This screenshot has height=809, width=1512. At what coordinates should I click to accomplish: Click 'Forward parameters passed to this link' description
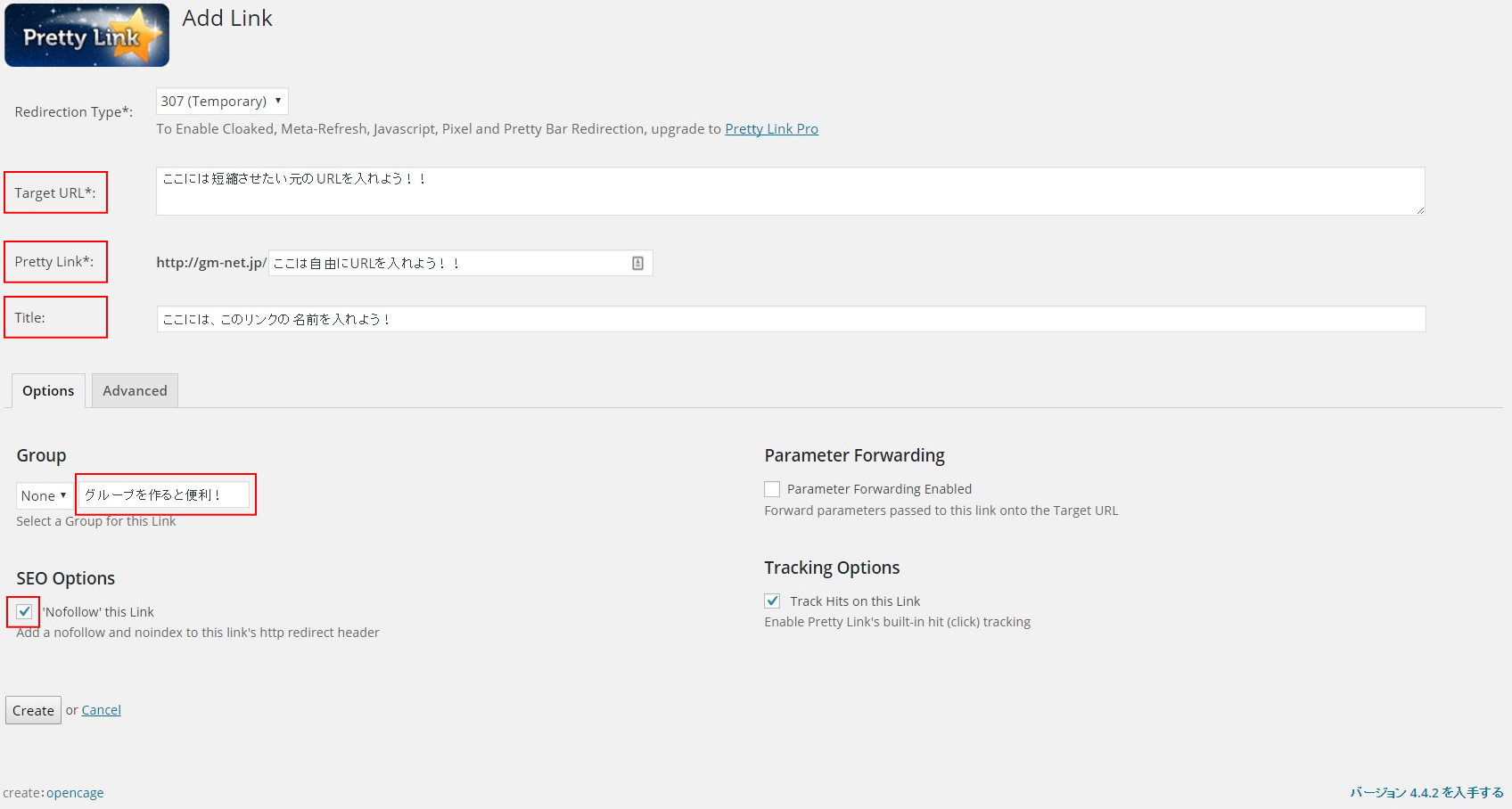pos(941,511)
